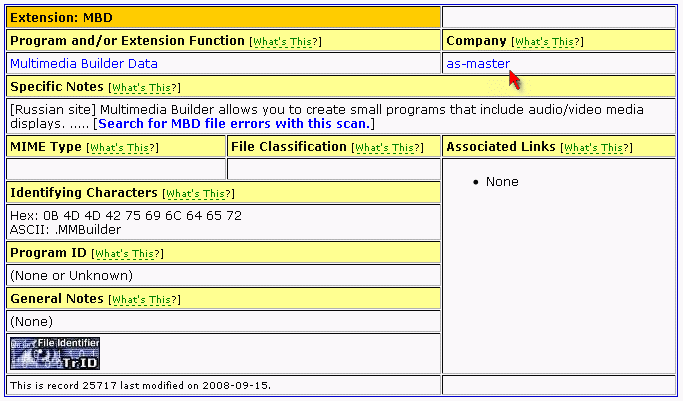The height and width of the screenshot is (401, 683).
Task: Click the File Classification heading
Action: point(289,146)
